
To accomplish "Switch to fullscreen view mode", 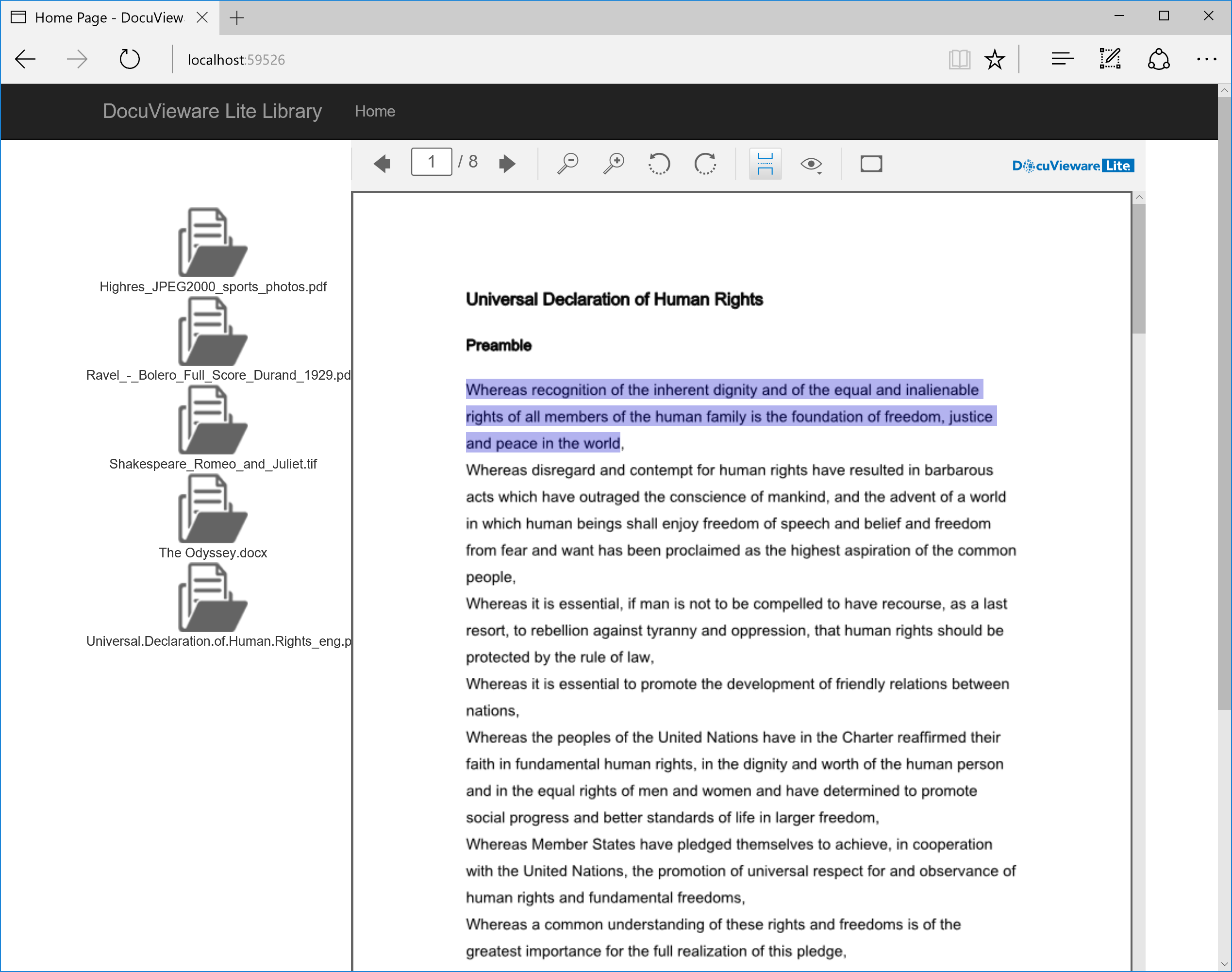I will (871, 164).
